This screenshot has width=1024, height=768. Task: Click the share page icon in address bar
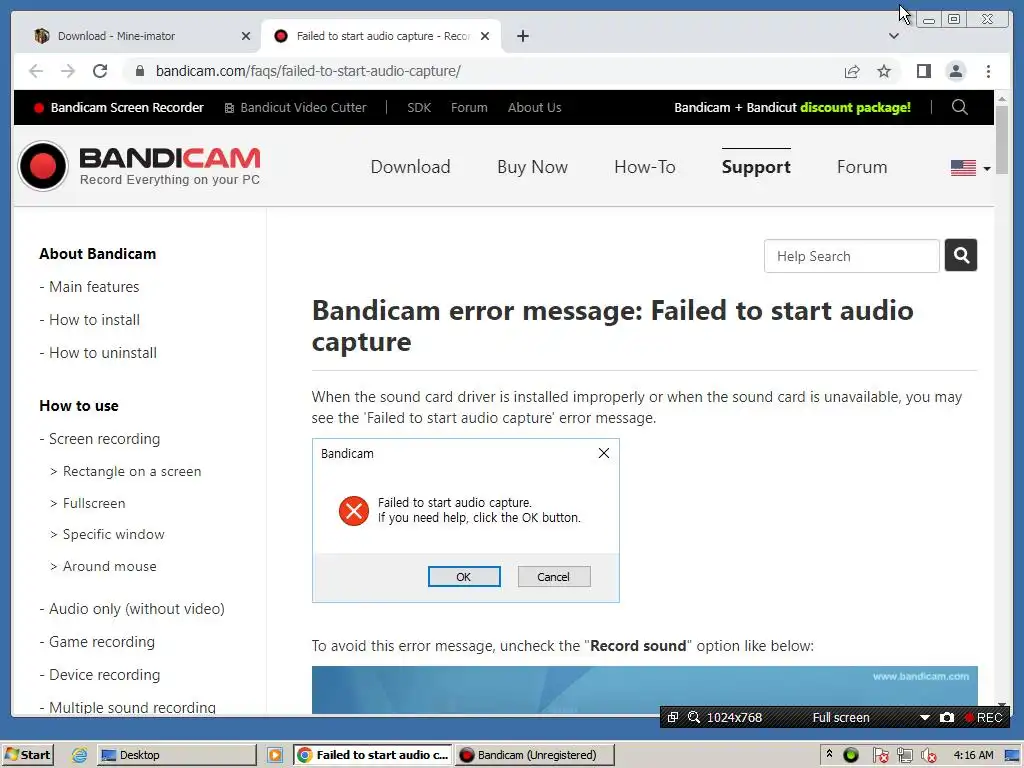click(852, 71)
